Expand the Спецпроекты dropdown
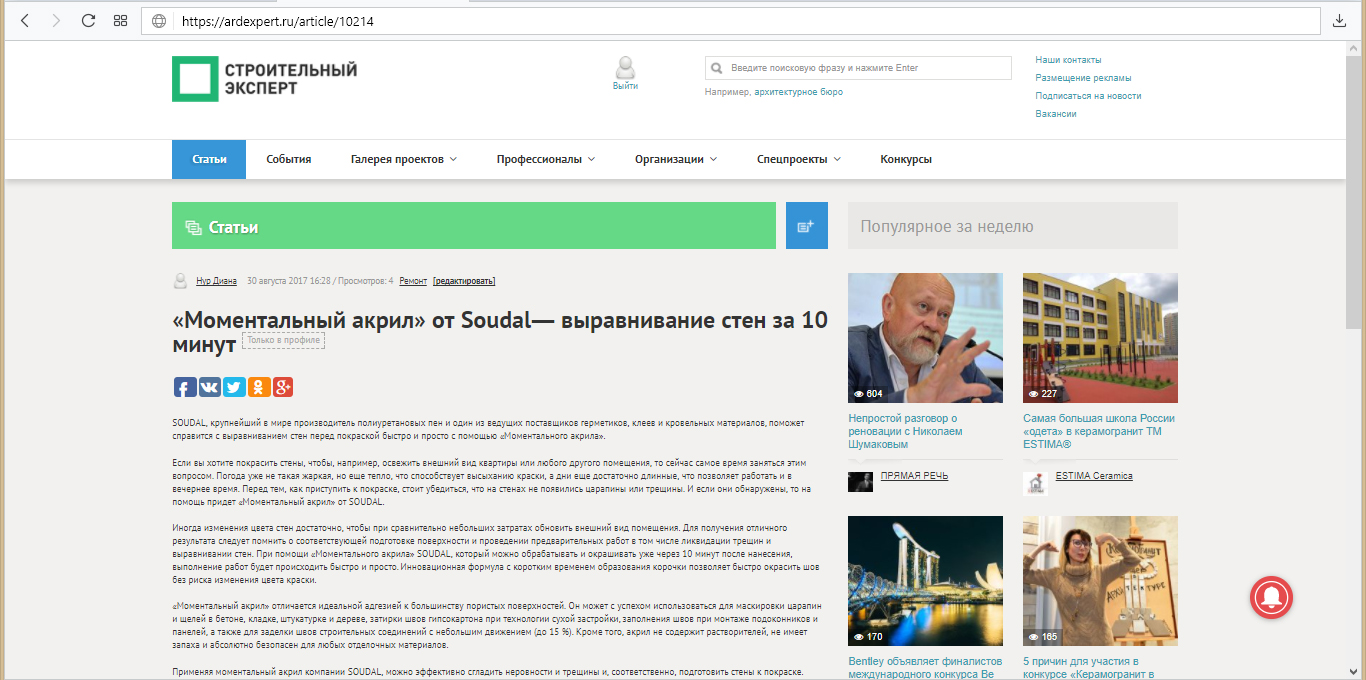This screenshot has height=680, width=1366. 799,159
